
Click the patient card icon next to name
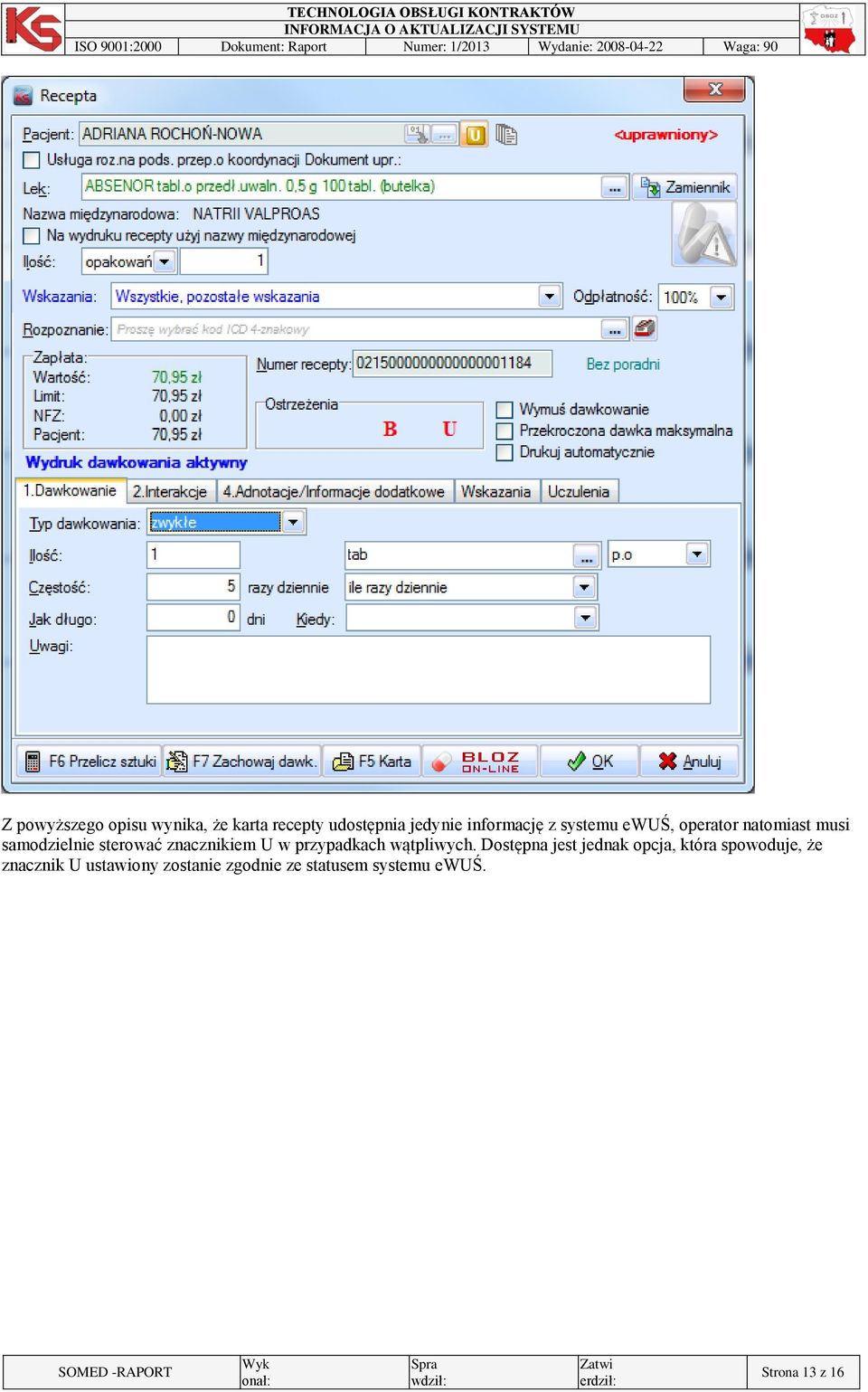point(417,134)
